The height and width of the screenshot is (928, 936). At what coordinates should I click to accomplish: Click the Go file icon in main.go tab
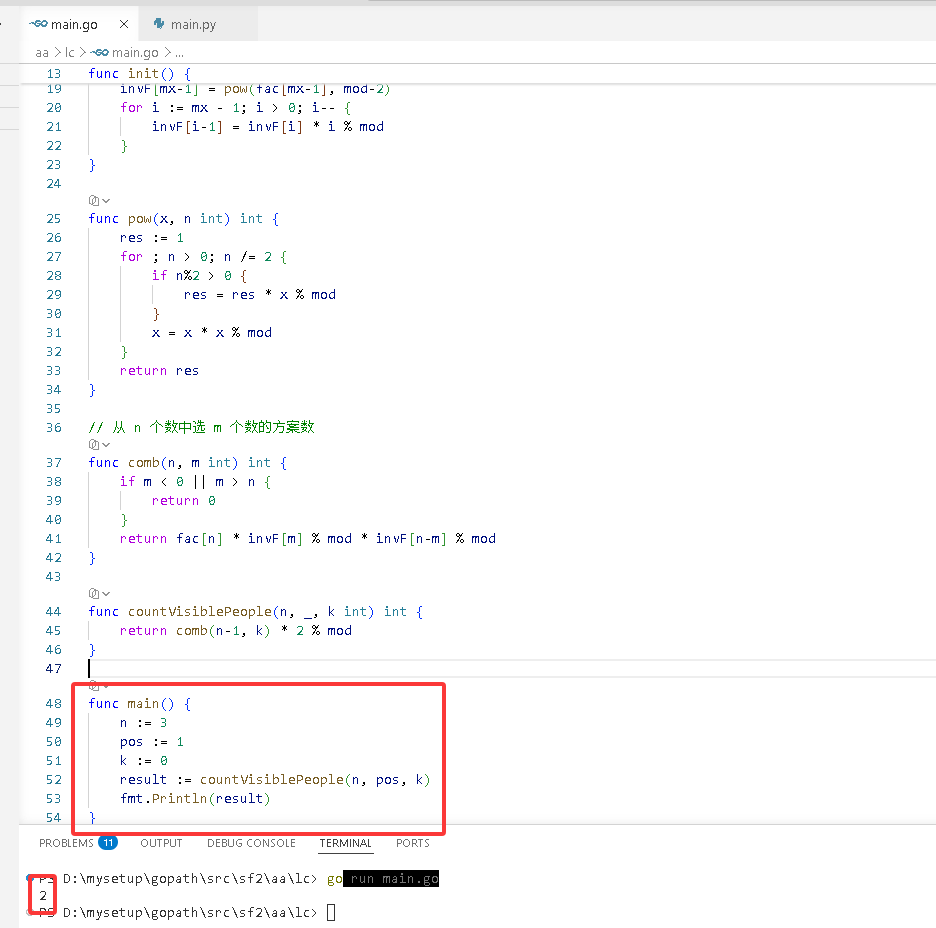pyautogui.click(x=39, y=24)
